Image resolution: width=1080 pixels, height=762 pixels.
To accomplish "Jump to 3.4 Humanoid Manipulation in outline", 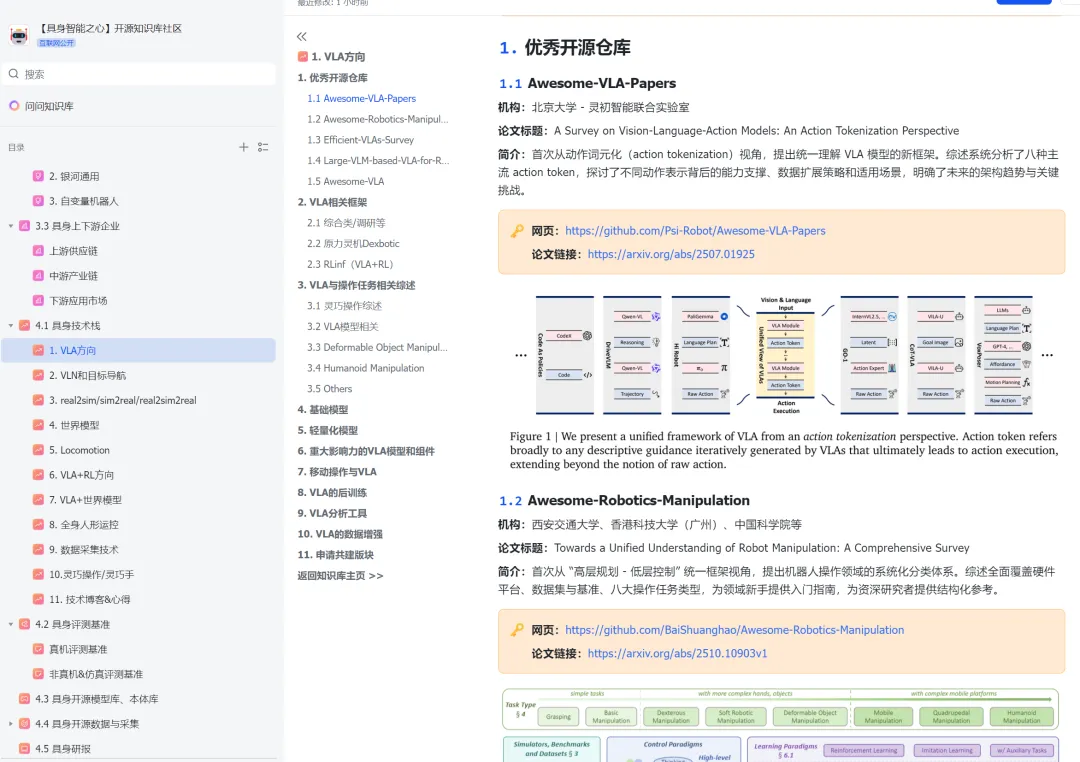I will click(x=366, y=368).
